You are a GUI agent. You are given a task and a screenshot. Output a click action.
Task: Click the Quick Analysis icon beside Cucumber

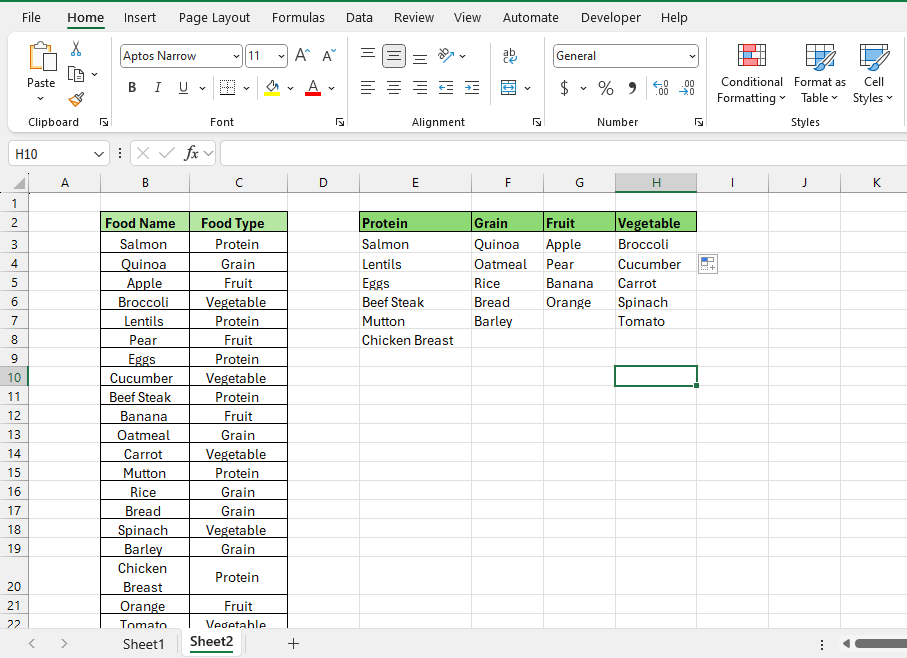click(708, 264)
